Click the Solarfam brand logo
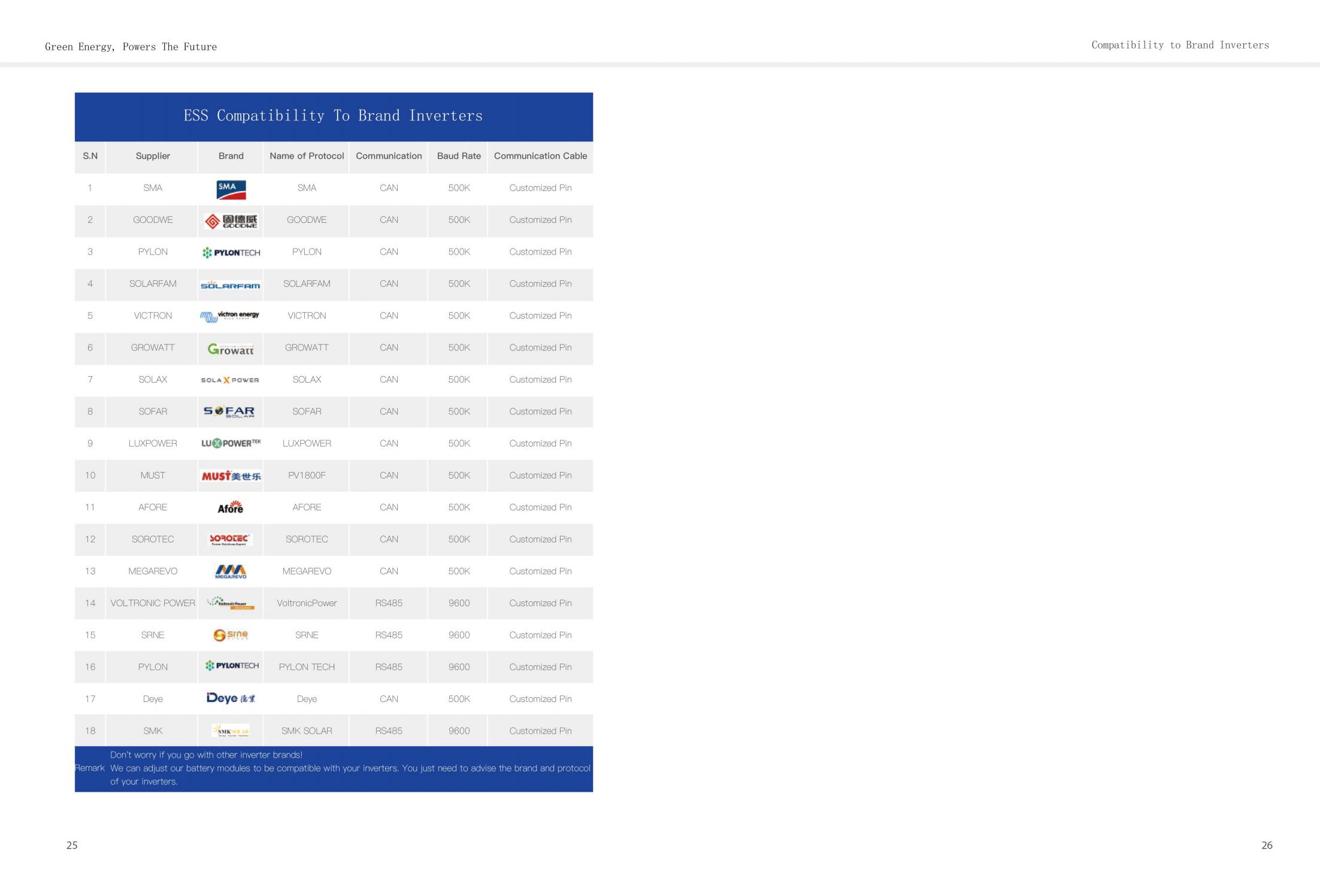The height and width of the screenshot is (896, 1320). coord(231,285)
